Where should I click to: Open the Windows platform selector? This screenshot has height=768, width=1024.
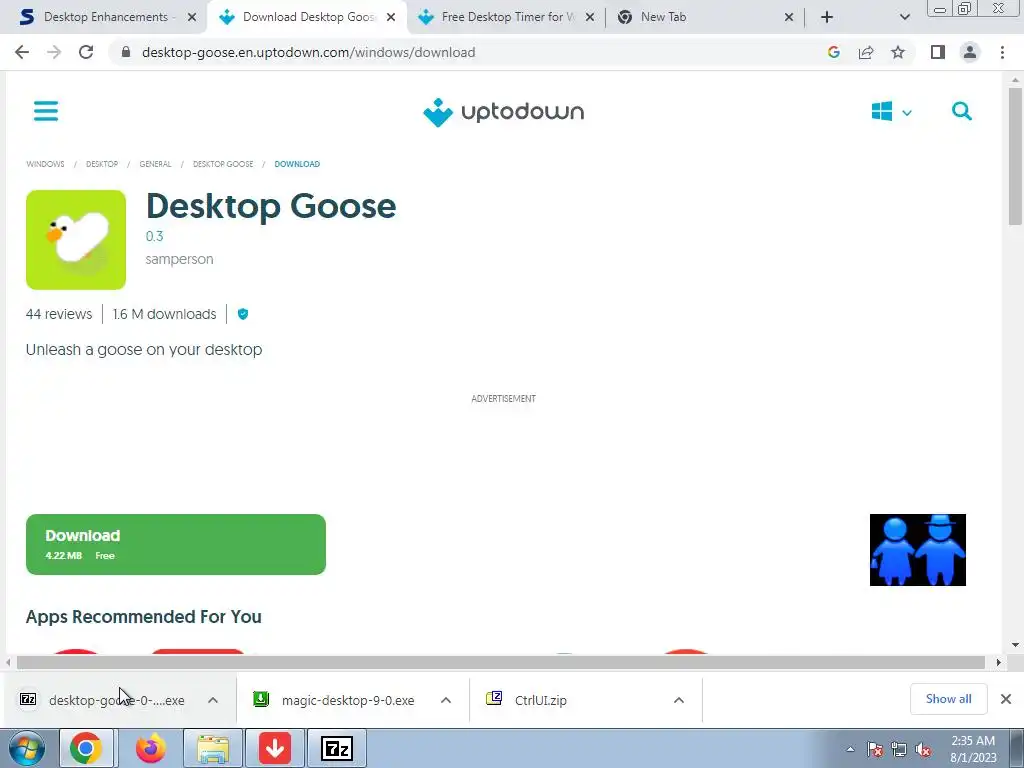click(x=891, y=112)
